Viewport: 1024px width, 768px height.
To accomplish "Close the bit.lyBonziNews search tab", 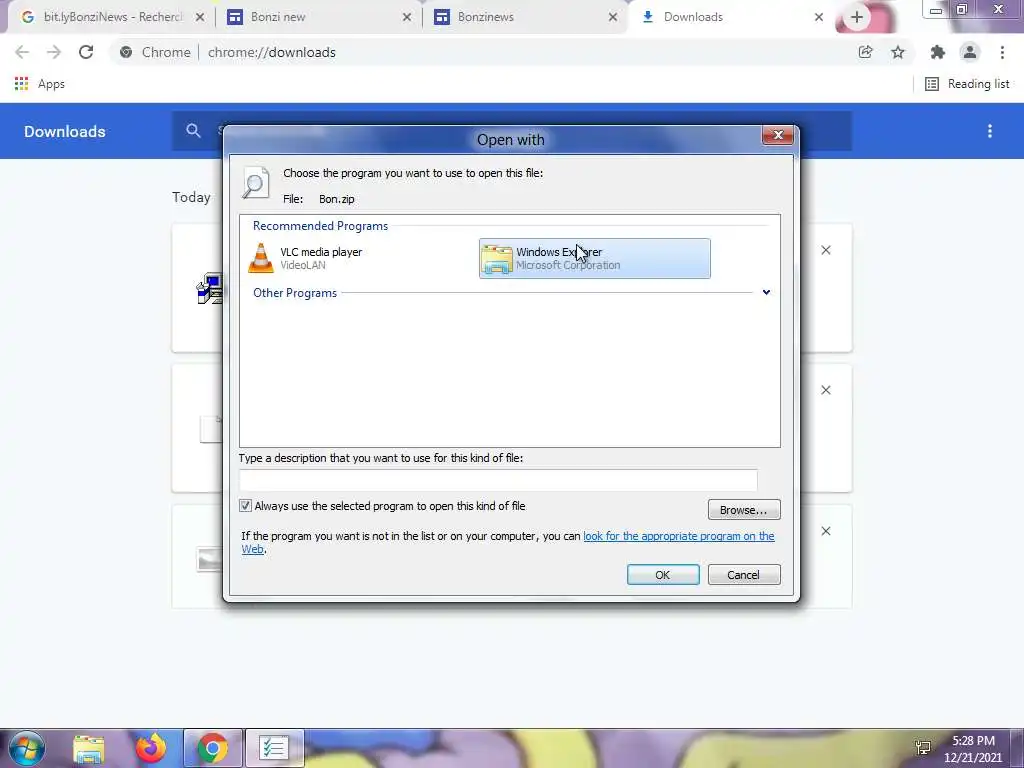I will click(x=200, y=17).
